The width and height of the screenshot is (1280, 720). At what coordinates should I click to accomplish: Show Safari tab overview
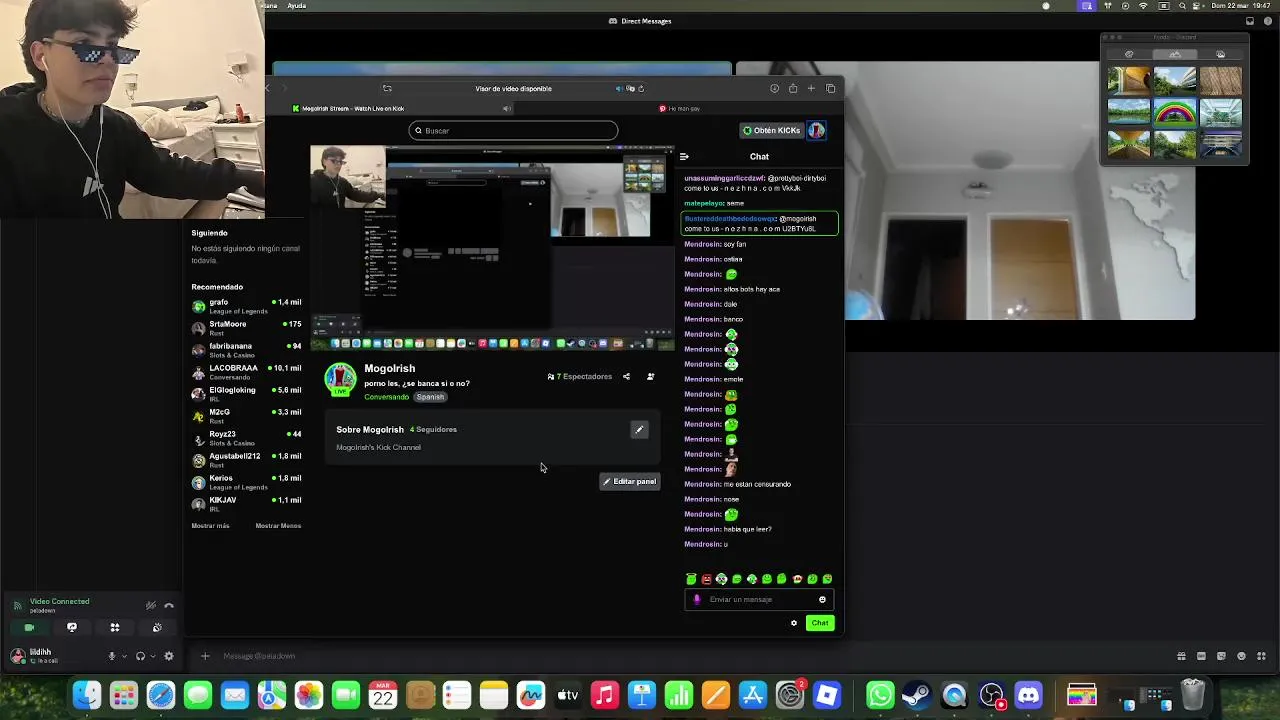[830, 88]
